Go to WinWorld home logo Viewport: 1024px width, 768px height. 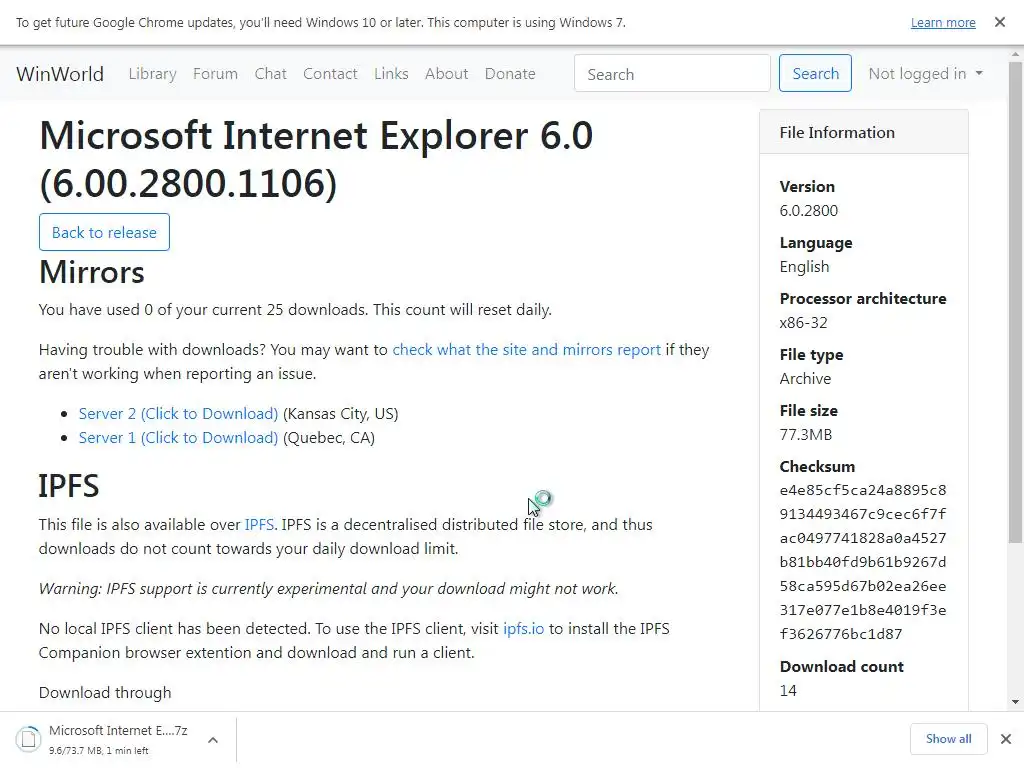[x=60, y=74]
